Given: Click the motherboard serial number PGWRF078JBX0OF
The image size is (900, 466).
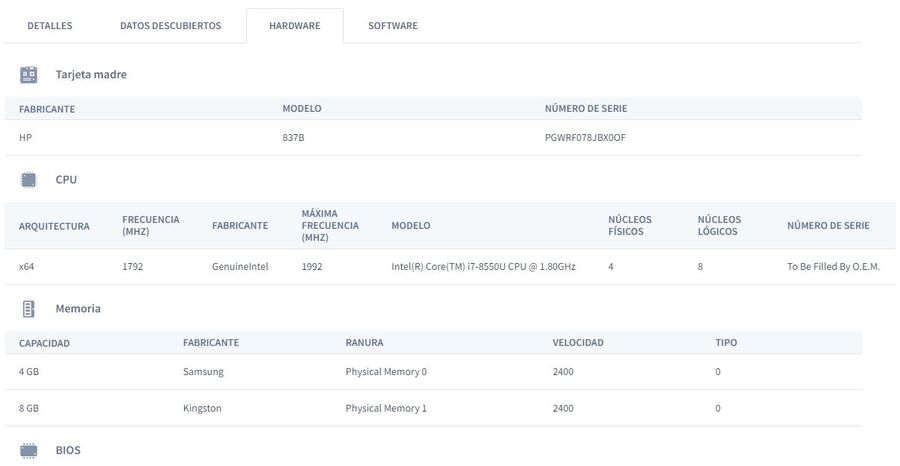Looking at the screenshot, I should click(585, 138).
